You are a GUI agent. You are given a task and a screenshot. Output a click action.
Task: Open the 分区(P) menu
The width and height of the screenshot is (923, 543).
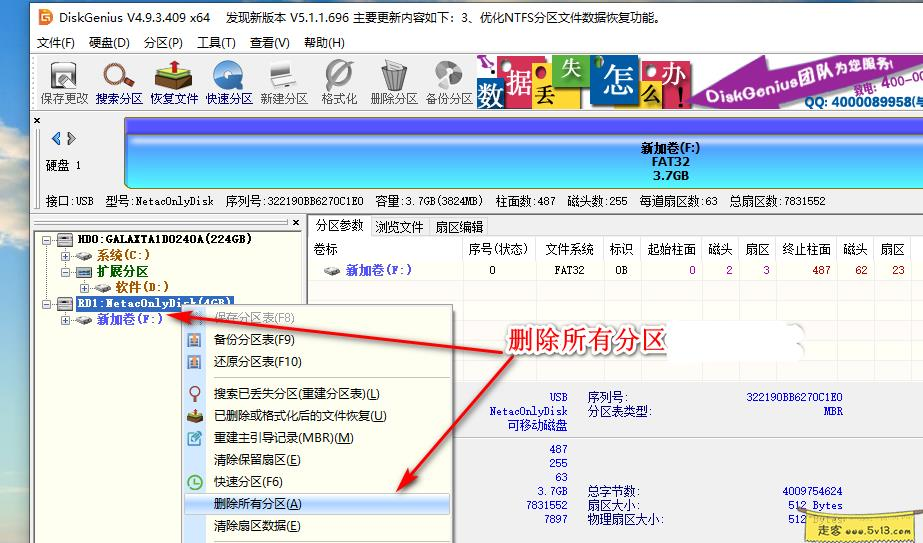pyautogui.click(x=163, y=42)
